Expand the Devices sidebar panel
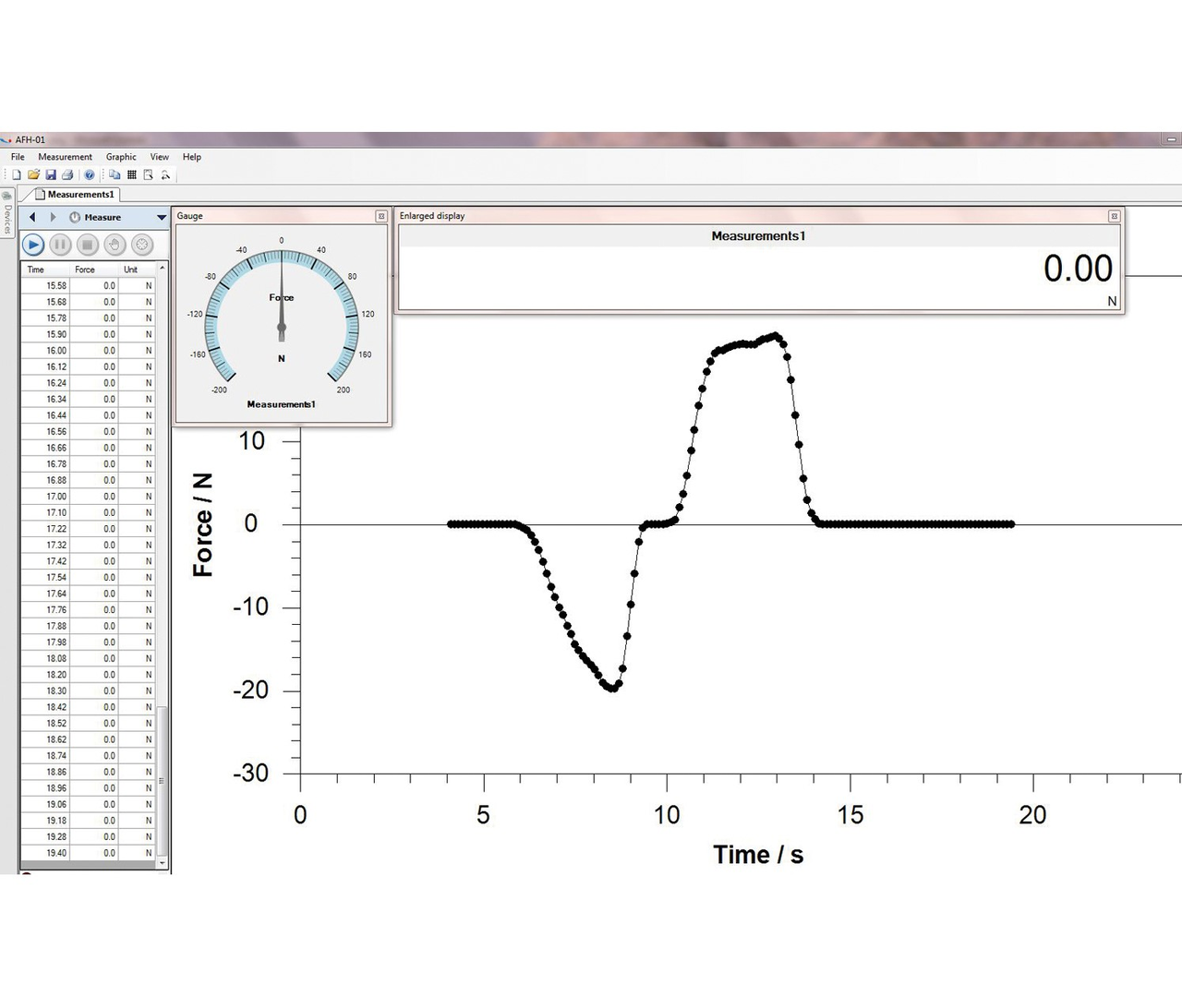1182x1008 pixels. (x=6, y=219)
